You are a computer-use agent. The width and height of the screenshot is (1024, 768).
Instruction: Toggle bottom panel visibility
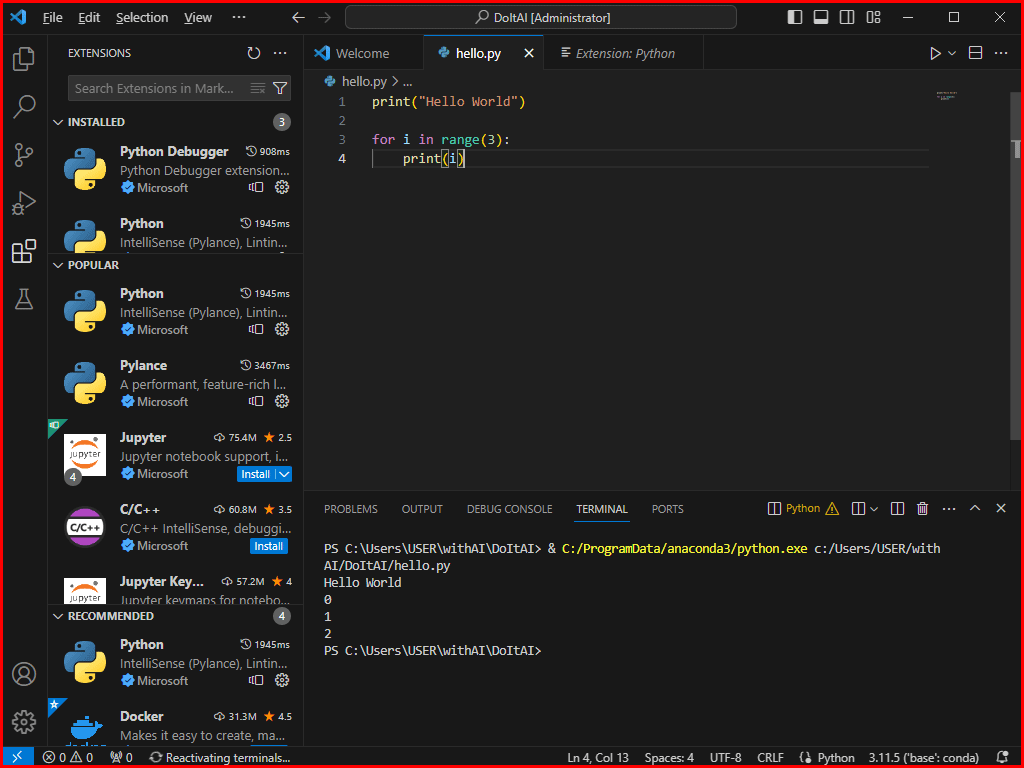pos(821,18)
